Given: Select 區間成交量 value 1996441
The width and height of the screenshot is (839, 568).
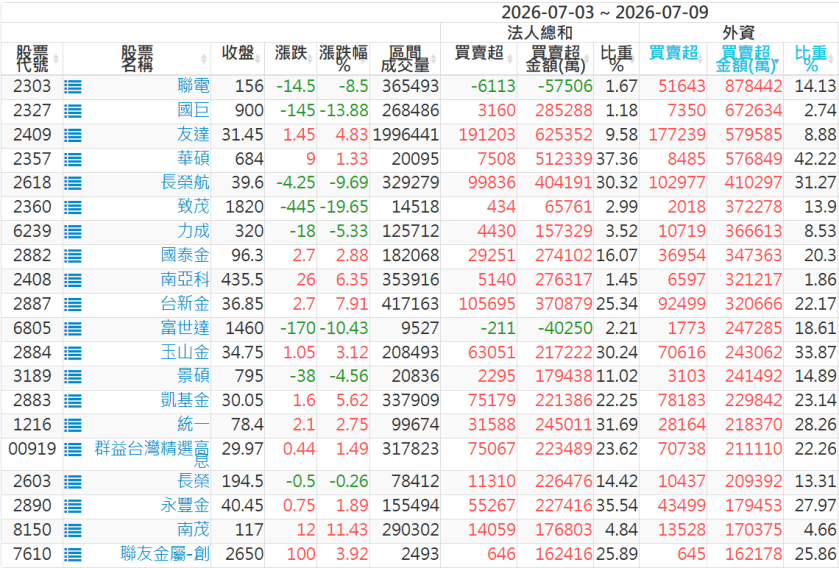Looking at the screenshot, I should pos(406,135).
